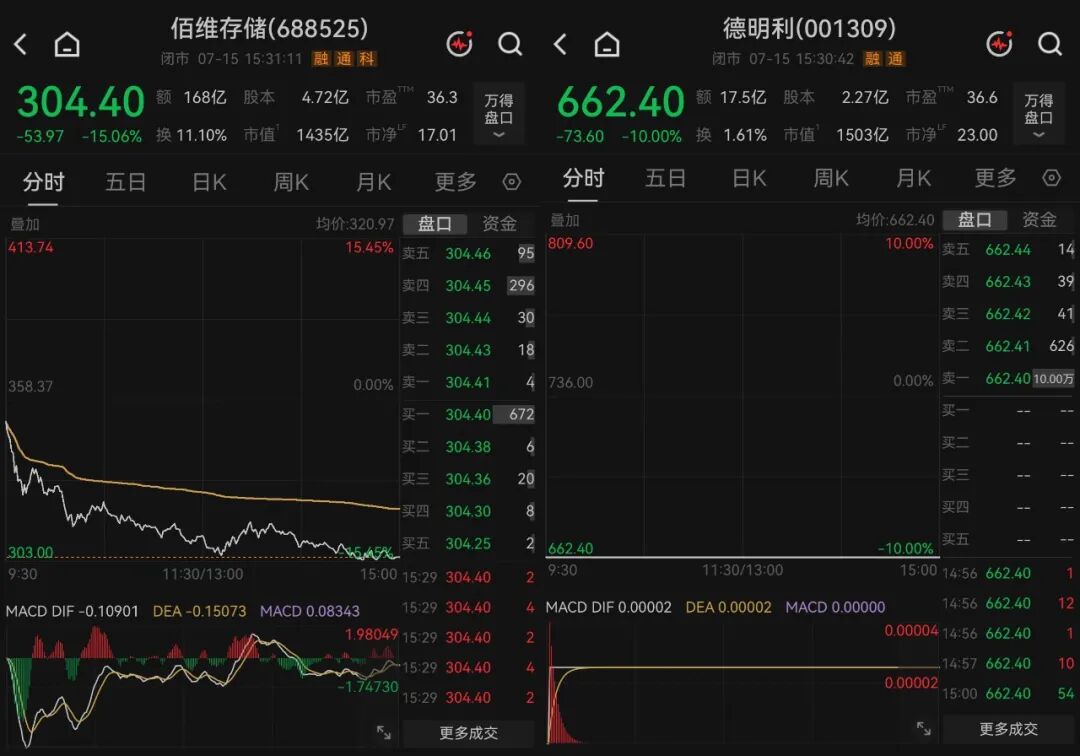The width and height of the screenshot is (1080, 756).
Task: Tap 佰维存储(688525) title
Action: click(x=269, y=28)
